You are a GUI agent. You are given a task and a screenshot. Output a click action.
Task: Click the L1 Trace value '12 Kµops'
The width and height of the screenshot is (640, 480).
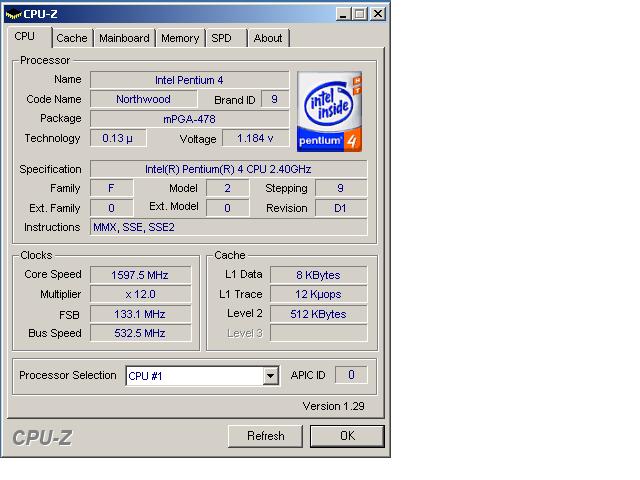click(318, 294)
